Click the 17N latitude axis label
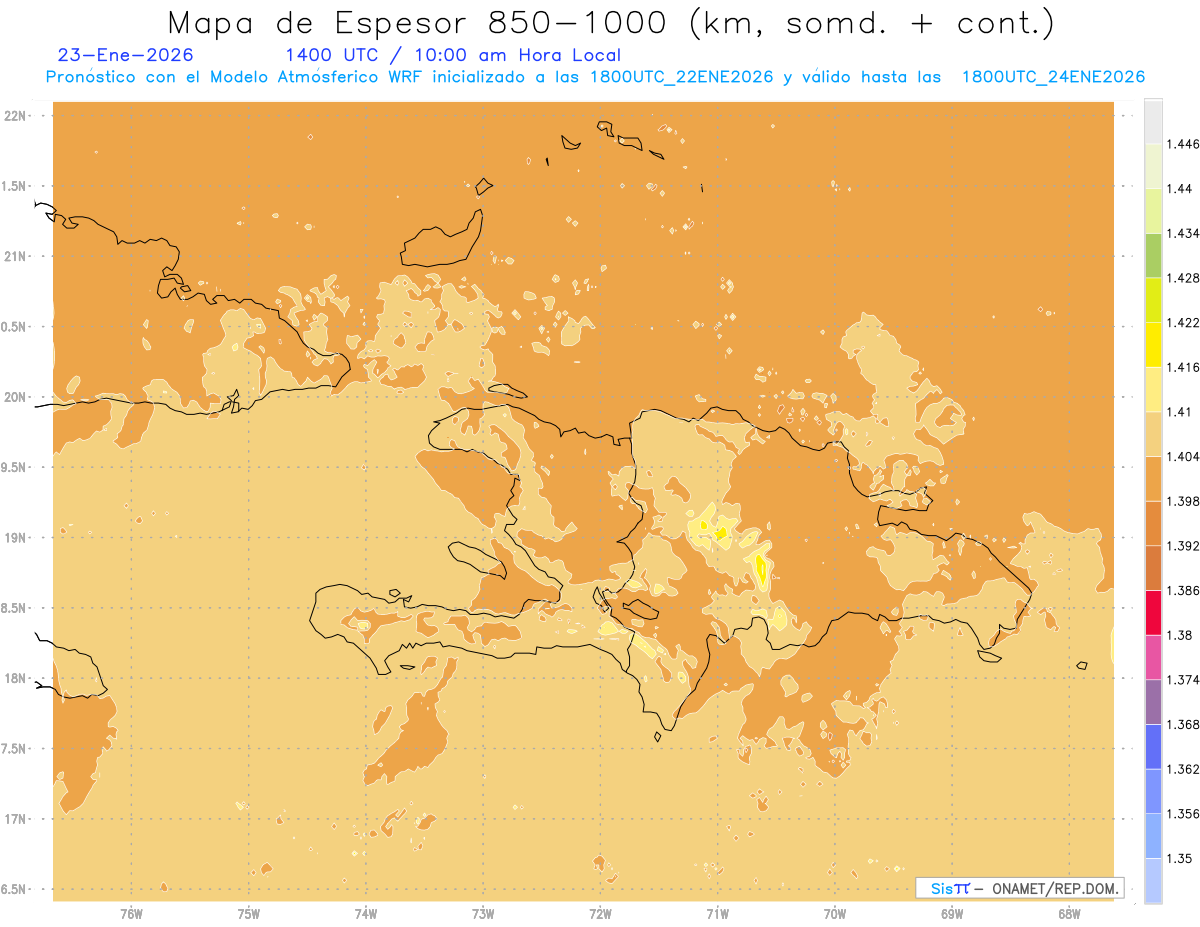Screen dimensions: 1200x927 point(14,819)
